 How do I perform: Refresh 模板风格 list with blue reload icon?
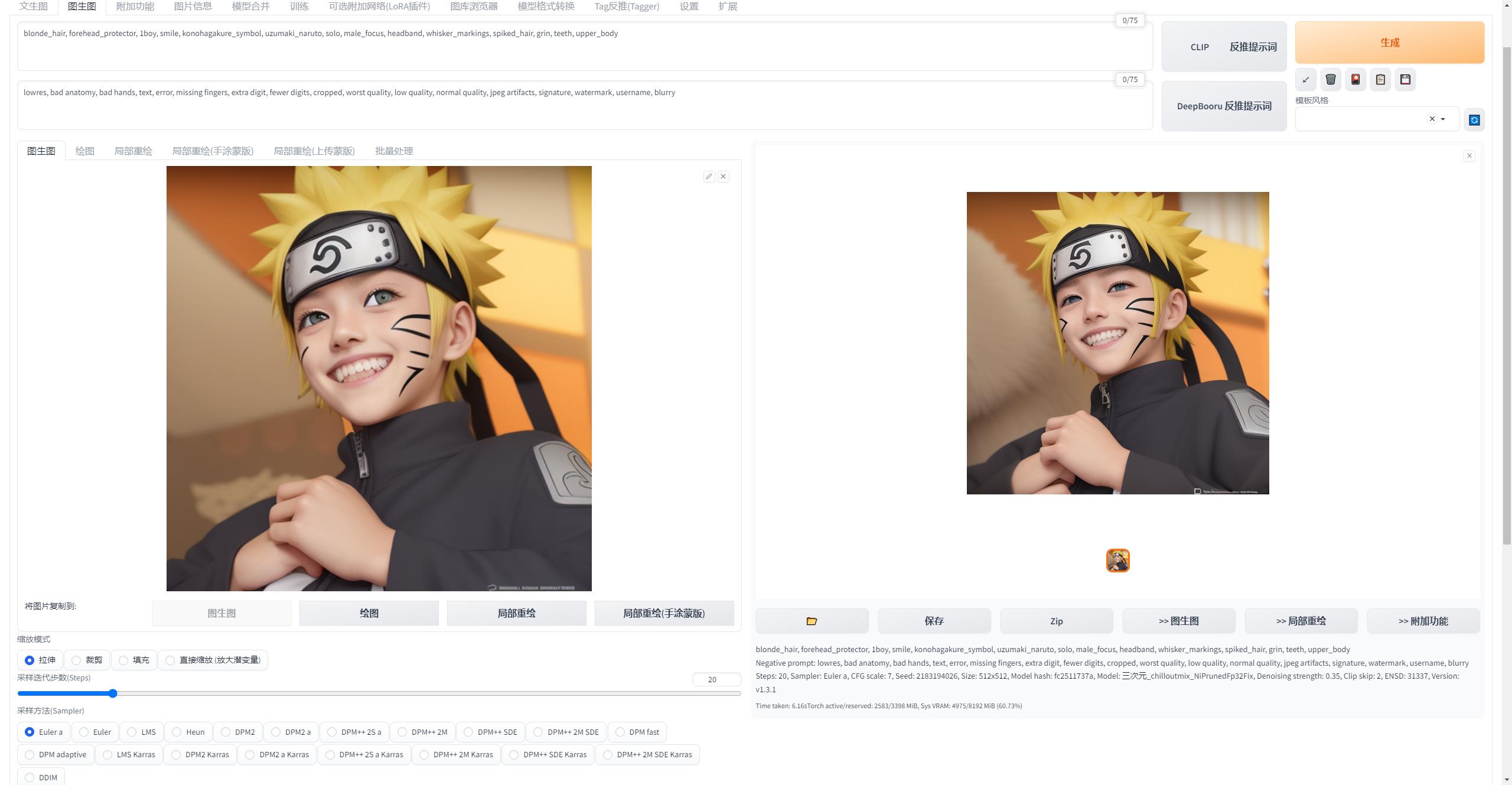point(1474,120)
